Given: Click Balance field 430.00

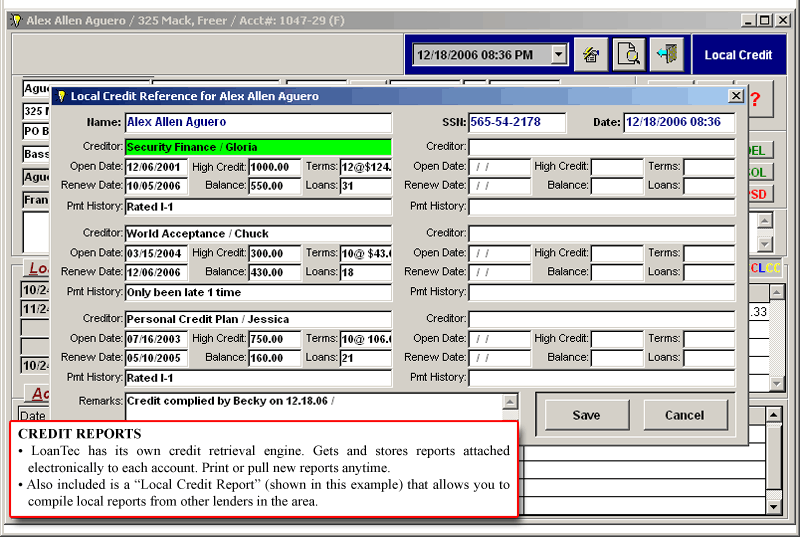Looking at the screenshot, I should tap(274, 272).
